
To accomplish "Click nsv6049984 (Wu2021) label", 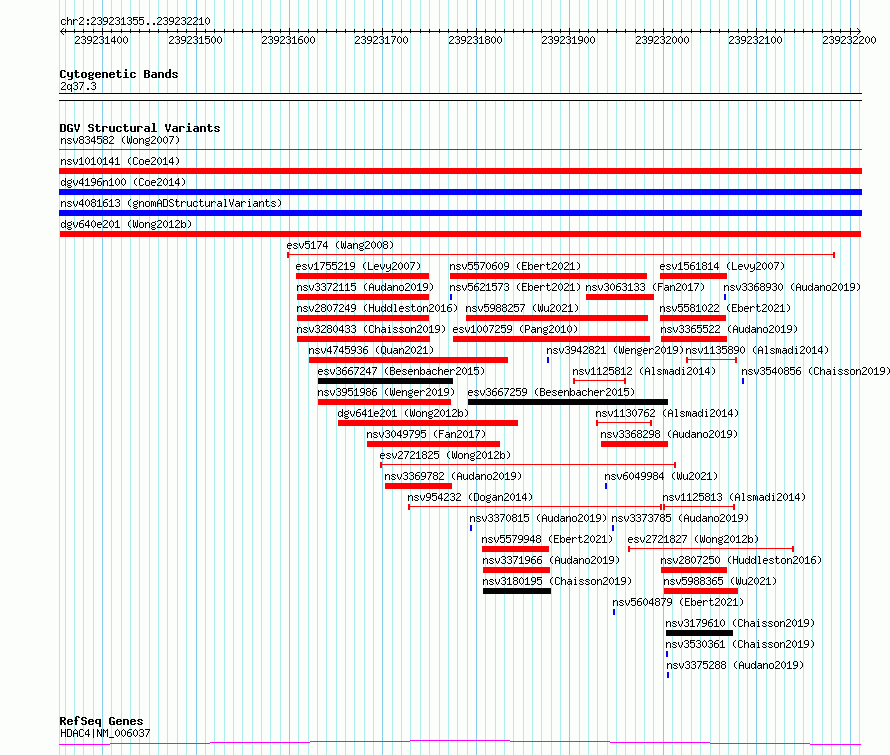I will point(661,476).
